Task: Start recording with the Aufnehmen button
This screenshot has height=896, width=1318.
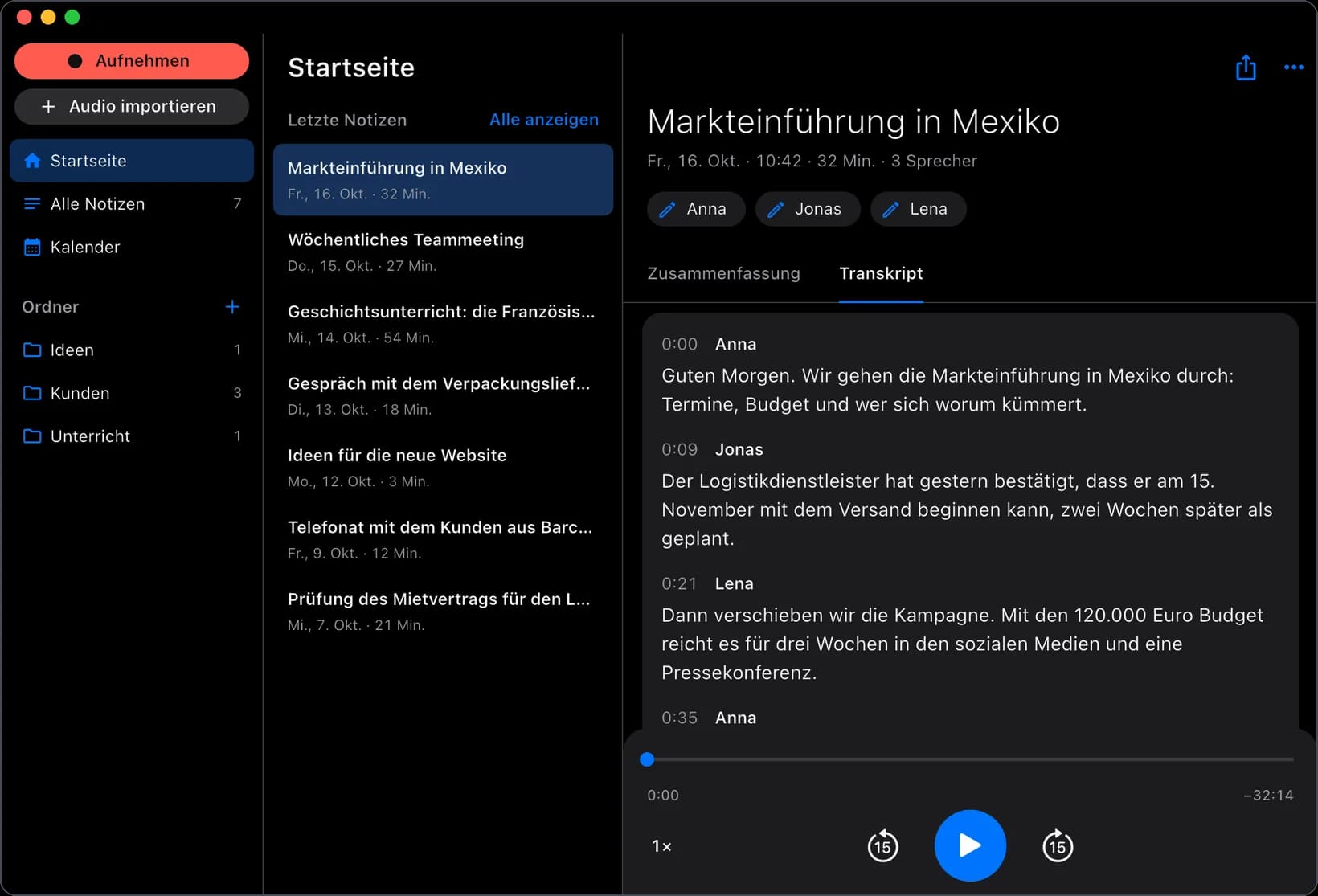Action: click(x=132, y=61)
